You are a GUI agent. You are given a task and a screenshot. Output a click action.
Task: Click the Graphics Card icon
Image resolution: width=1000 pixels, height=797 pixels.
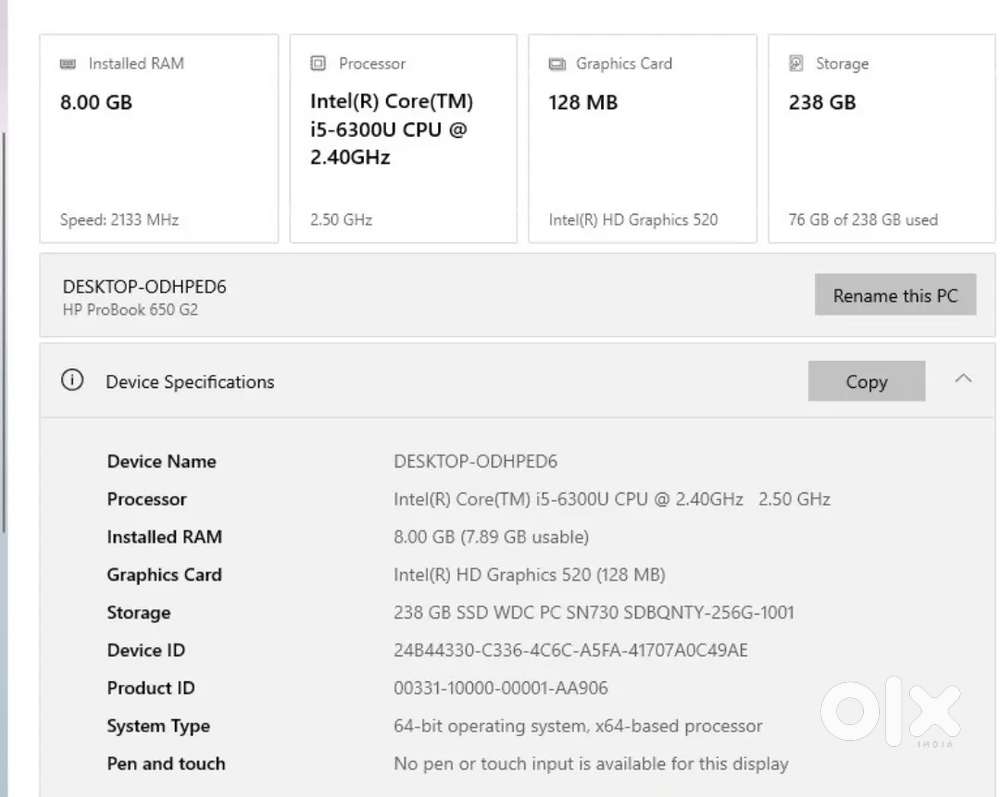(557, 64)
